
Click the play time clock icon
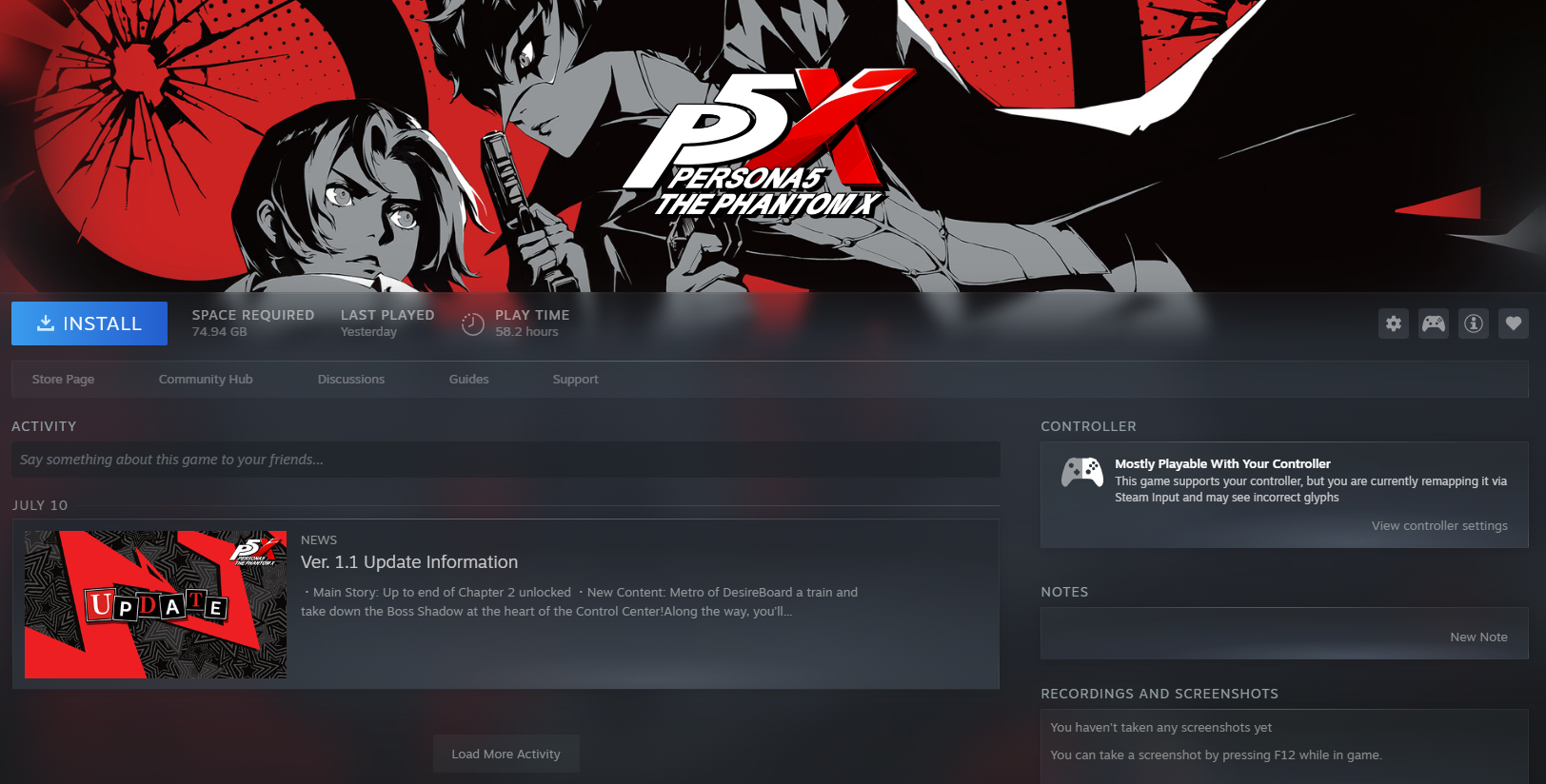pos(473,324)
